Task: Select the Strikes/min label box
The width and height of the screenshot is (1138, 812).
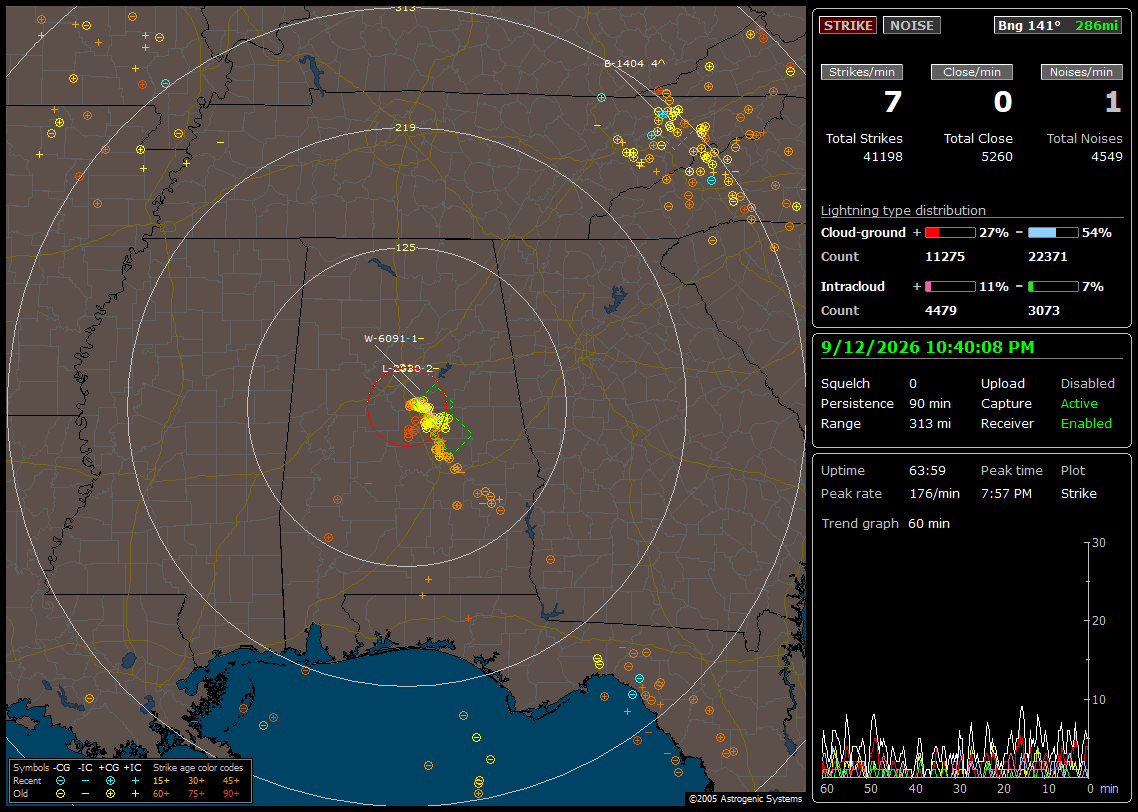Action: click(861, 72)
